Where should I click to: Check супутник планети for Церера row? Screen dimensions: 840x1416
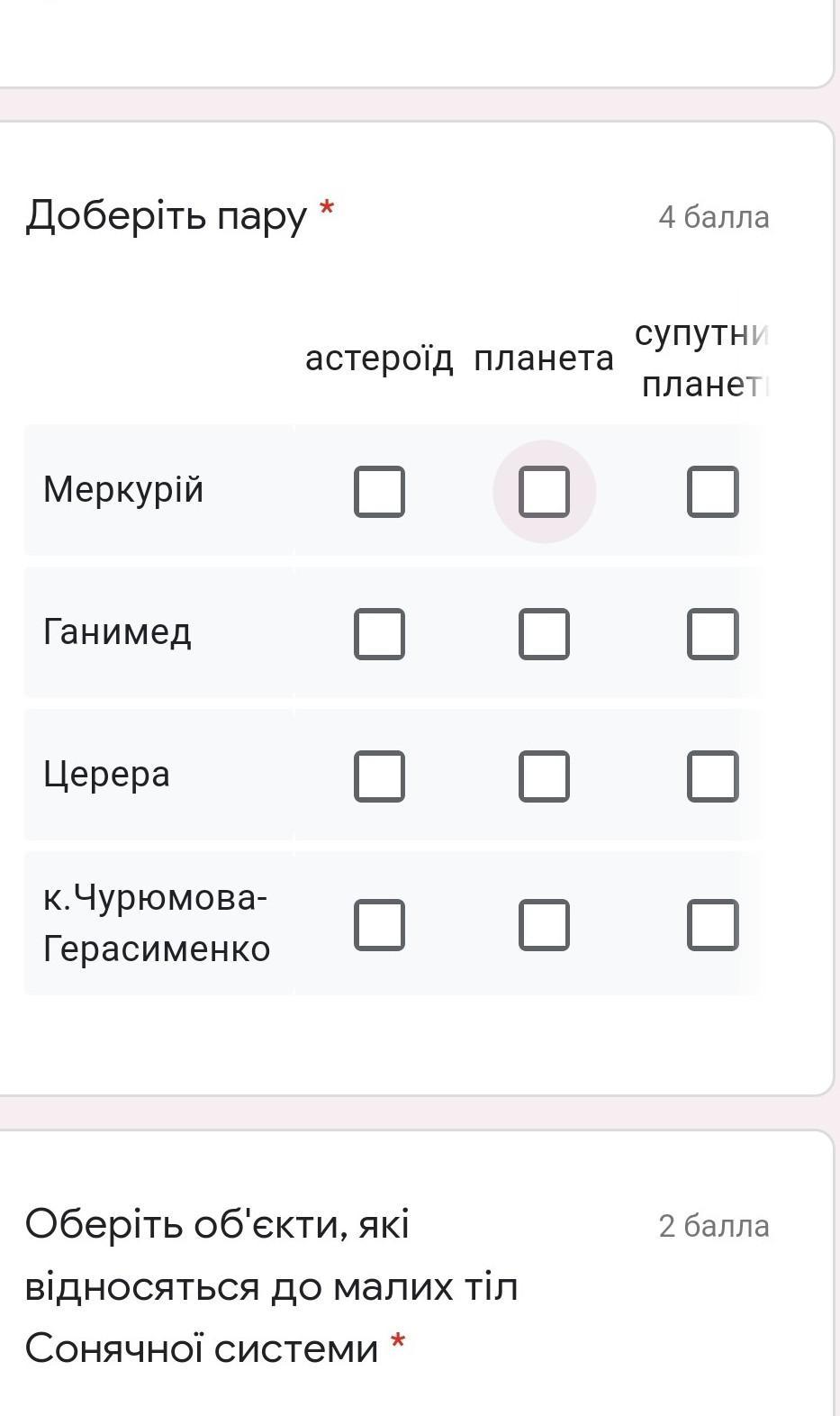[712, 776]
